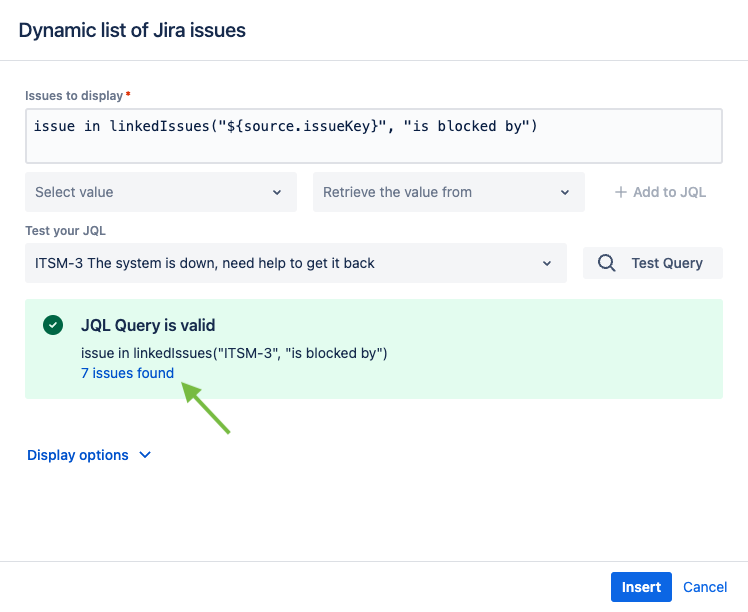Click the resolved ITSM-3 linkedIssues query text
748x612 pixels.
[x=234, y=353]
